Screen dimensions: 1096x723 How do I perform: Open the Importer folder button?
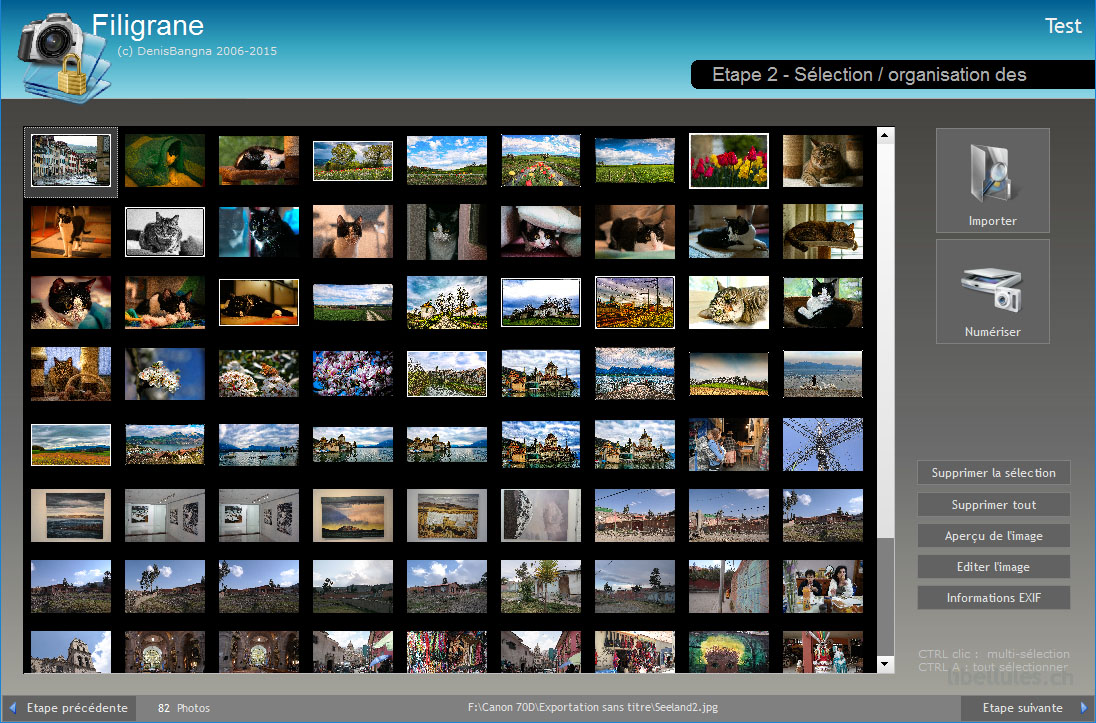[x=993, y=180]
